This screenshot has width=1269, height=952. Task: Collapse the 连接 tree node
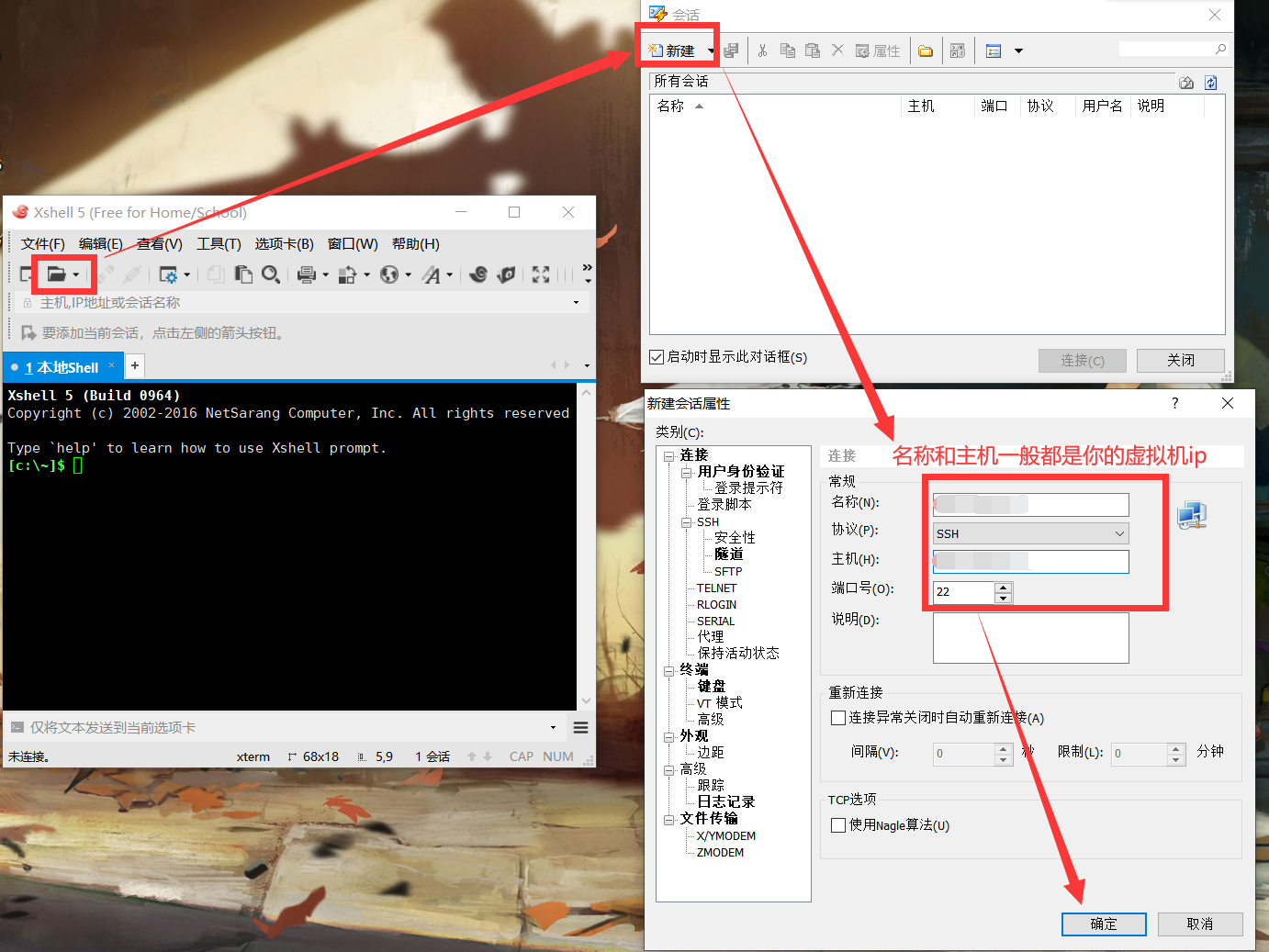click(x=669, y=456)
